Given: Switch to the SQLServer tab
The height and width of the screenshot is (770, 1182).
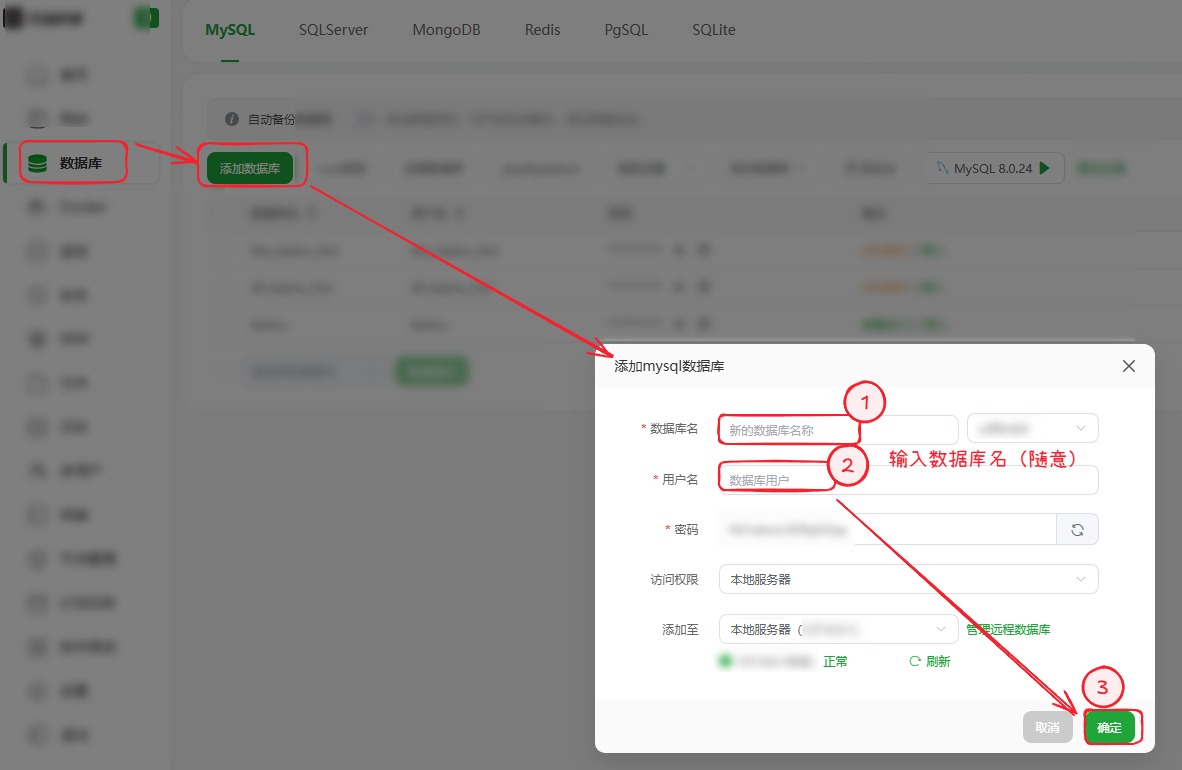Looking at the screenshot, I should pos(333,30).
